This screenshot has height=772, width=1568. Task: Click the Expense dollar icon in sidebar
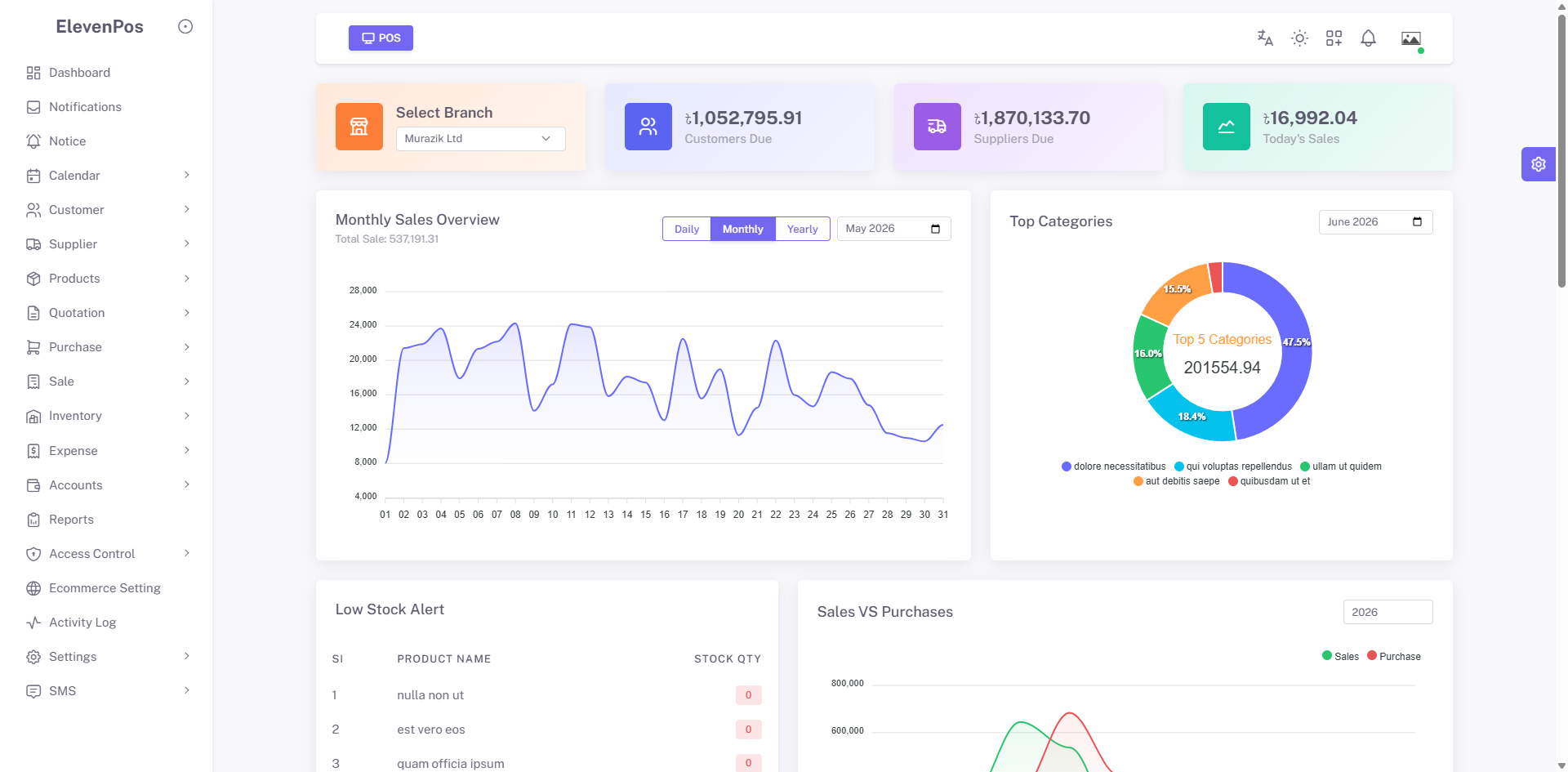pyautogui.click(x=33, y=451)
